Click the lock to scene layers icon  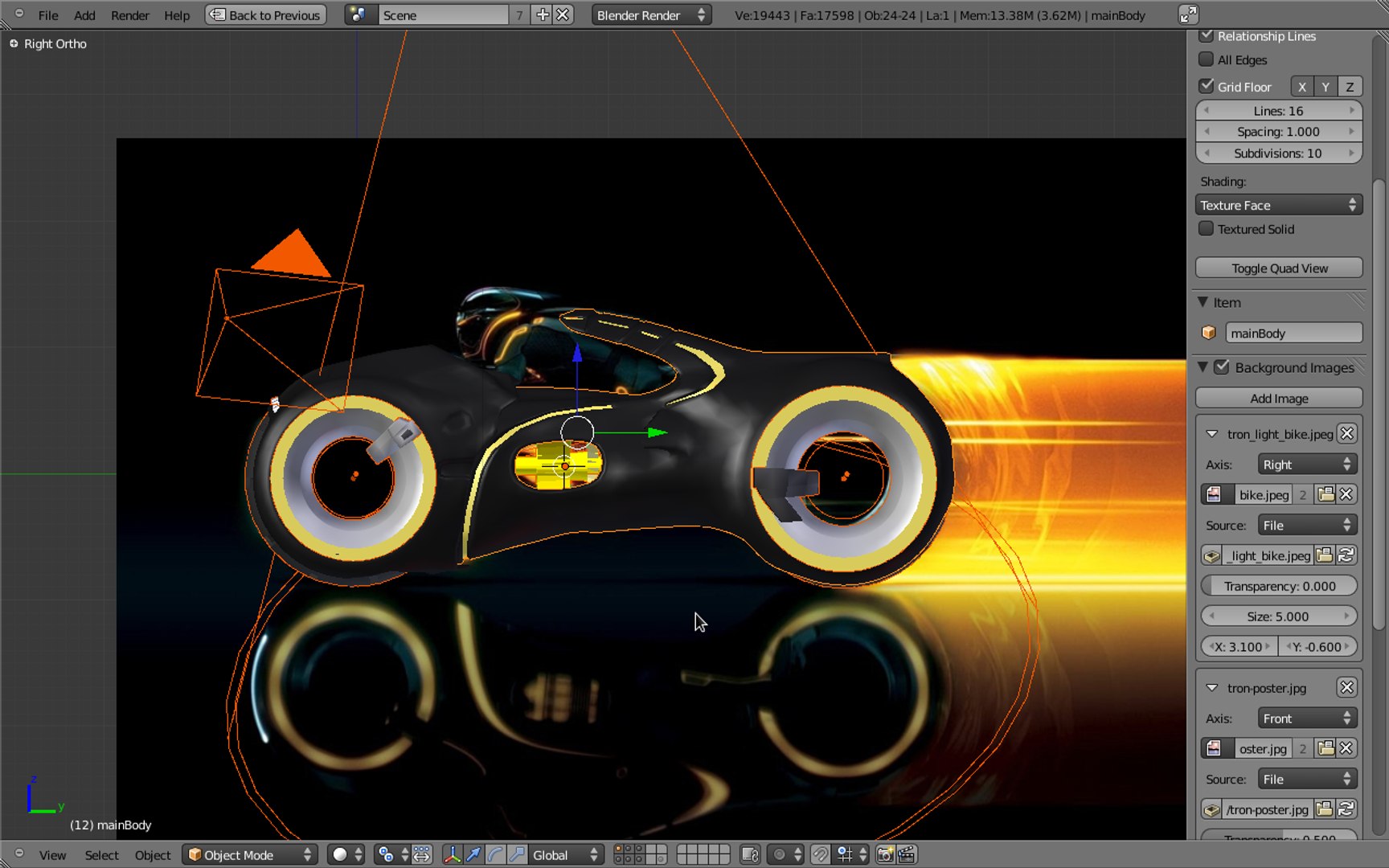click(750, 854)
